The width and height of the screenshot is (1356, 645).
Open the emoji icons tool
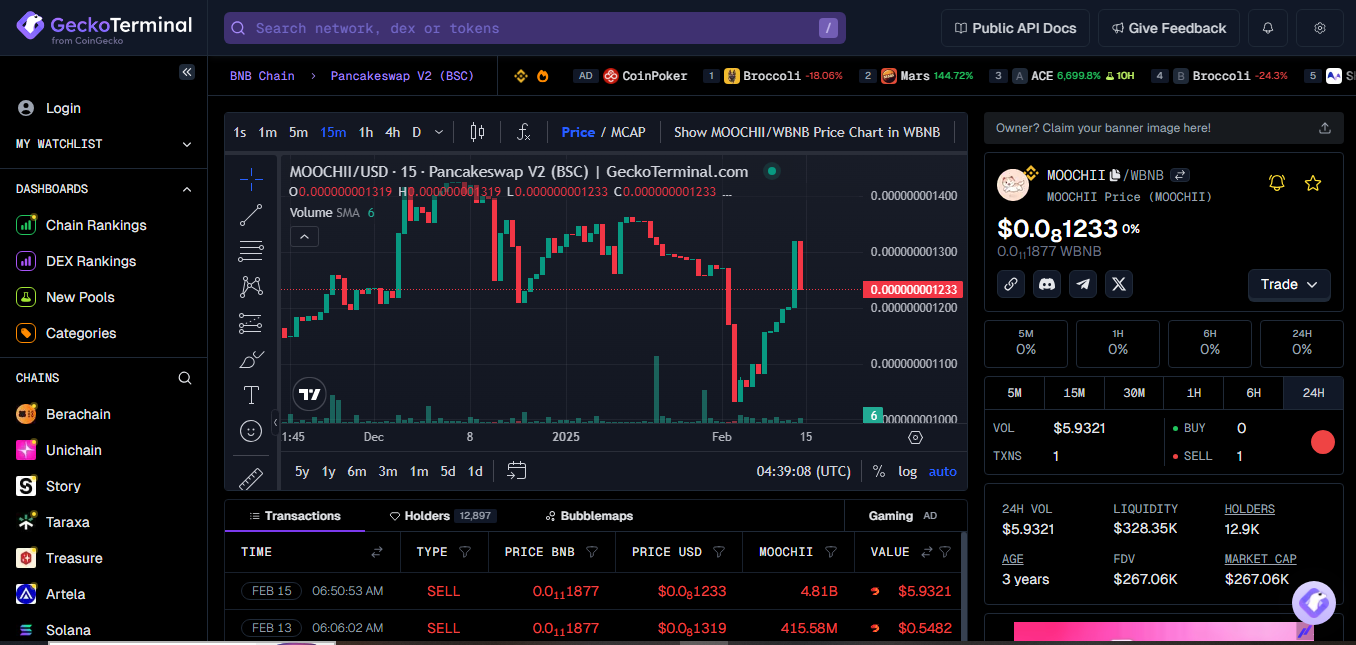[x=251, y=431]
